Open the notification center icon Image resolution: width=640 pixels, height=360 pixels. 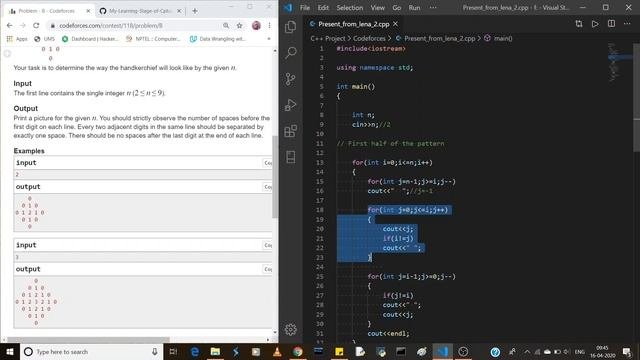pos(627,351)
